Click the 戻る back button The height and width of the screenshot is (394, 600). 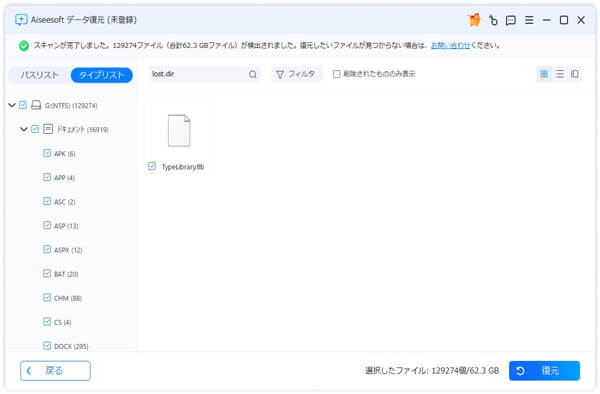coord(55,371)
